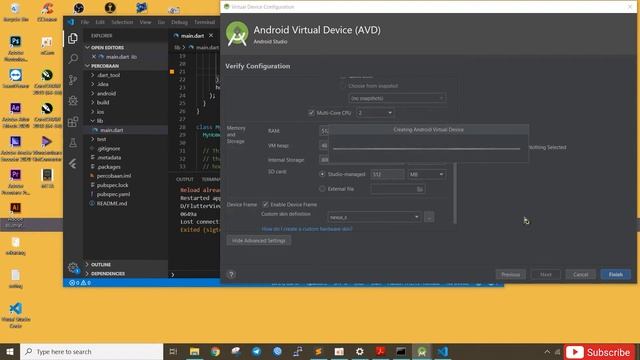Open the custom hardware skin help link
Image resolution: width=640 pixels, height=360 pixels.
pyautogui.click(x=307, y=229)
